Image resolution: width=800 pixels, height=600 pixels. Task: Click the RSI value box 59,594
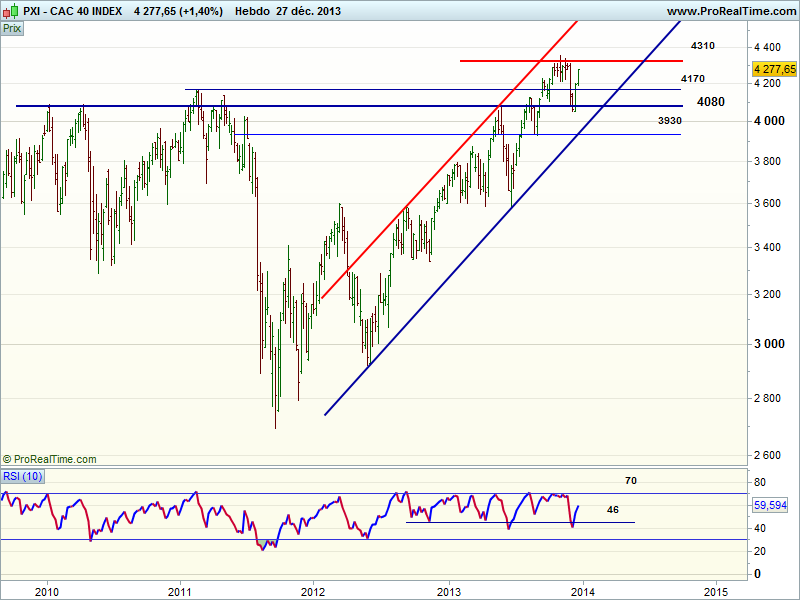point(770,506)
